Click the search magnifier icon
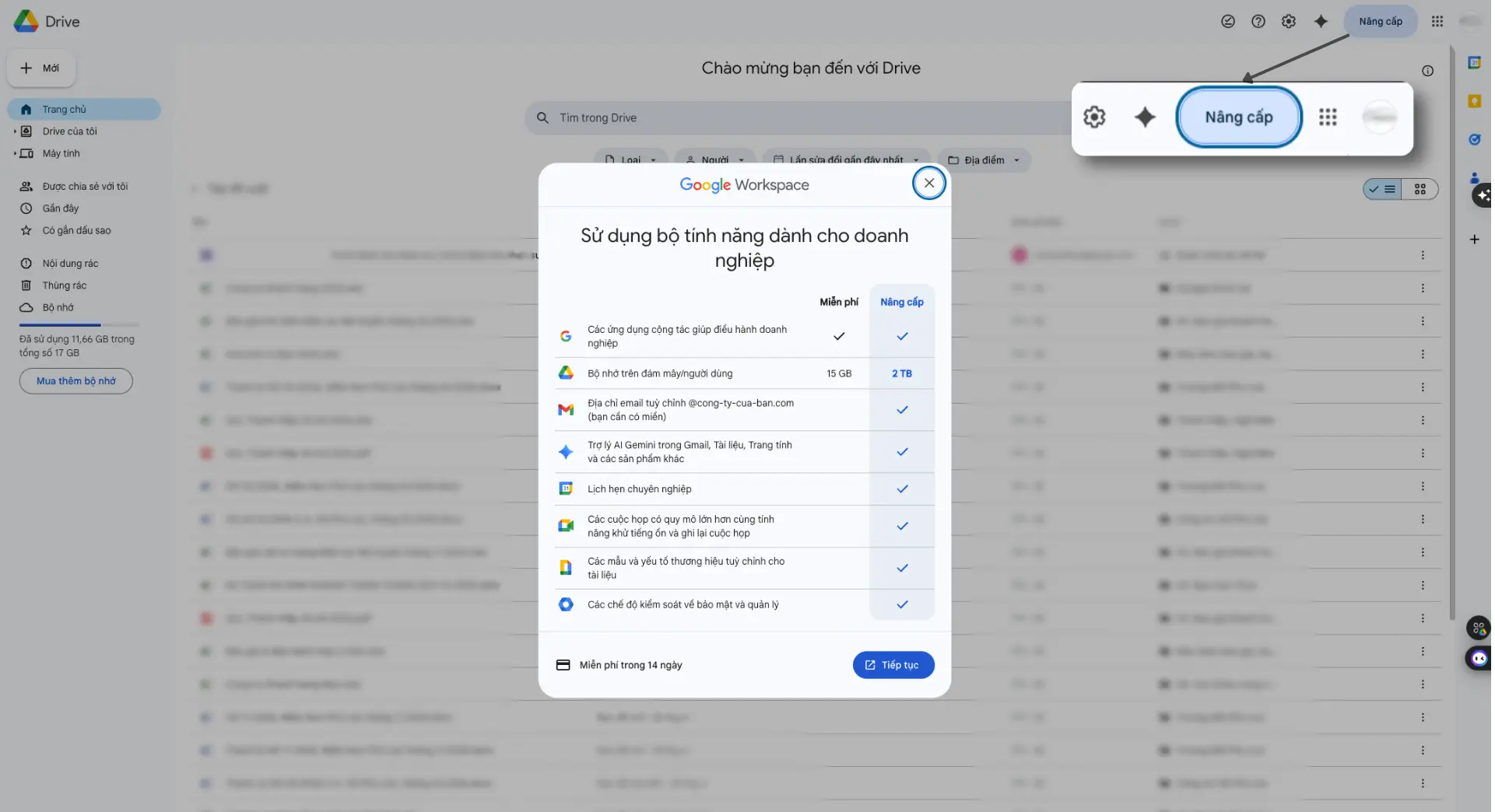The image size is (1495, 812). pyautogui.click(x=543, y=118)
